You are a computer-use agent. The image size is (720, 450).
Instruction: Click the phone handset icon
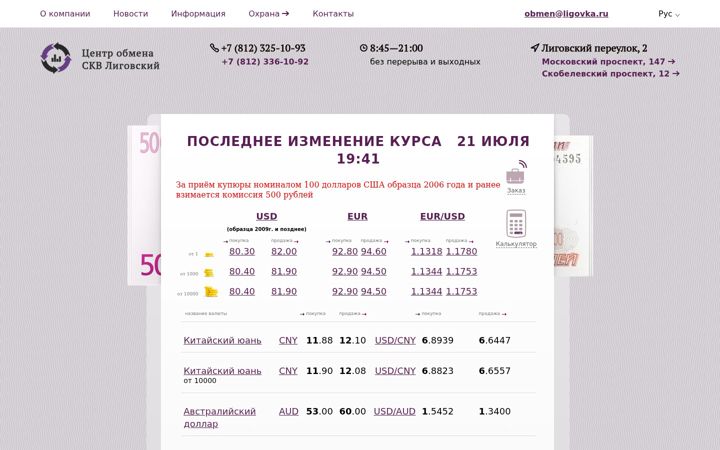click(x=214, y=48)
